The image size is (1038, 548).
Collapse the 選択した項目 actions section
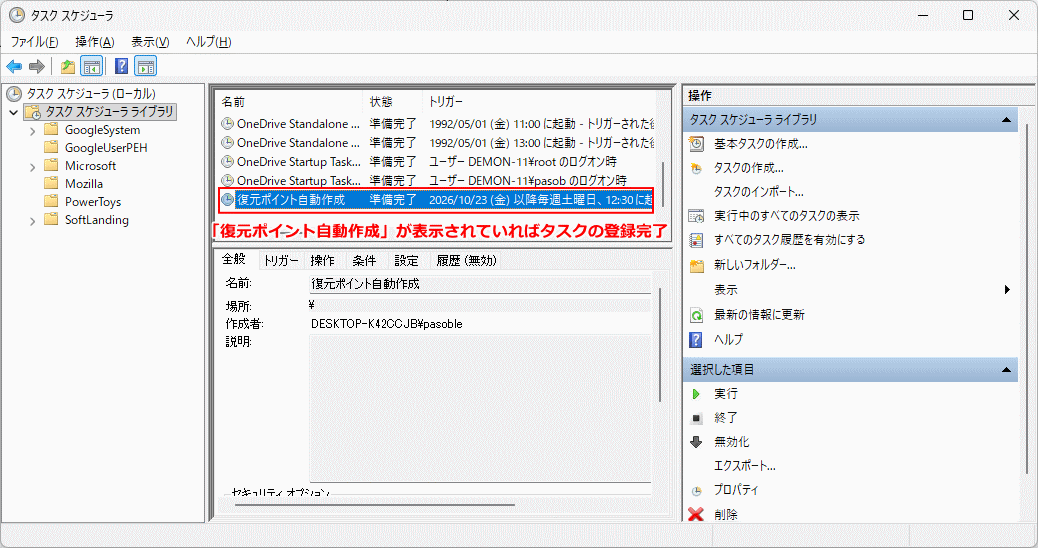(1006, 369)
